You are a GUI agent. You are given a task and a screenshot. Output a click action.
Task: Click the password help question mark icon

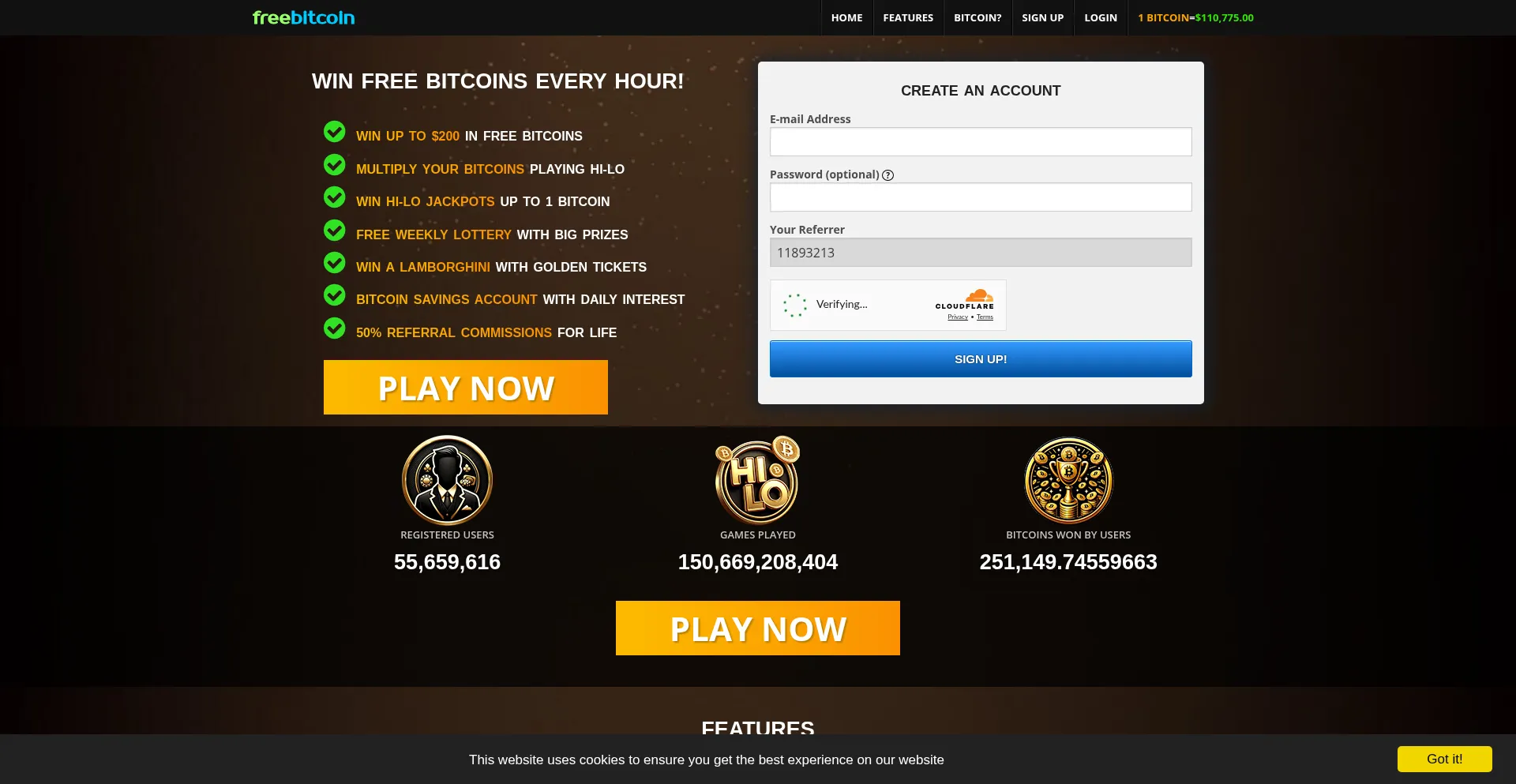[887, 175]
